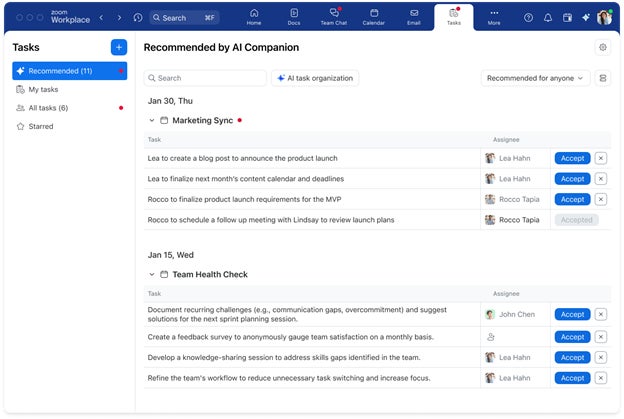Image resolution: width=624 pixels, height=419 pixels.
Task: Open task settings gear icon
Action: [x=603, y=47]
